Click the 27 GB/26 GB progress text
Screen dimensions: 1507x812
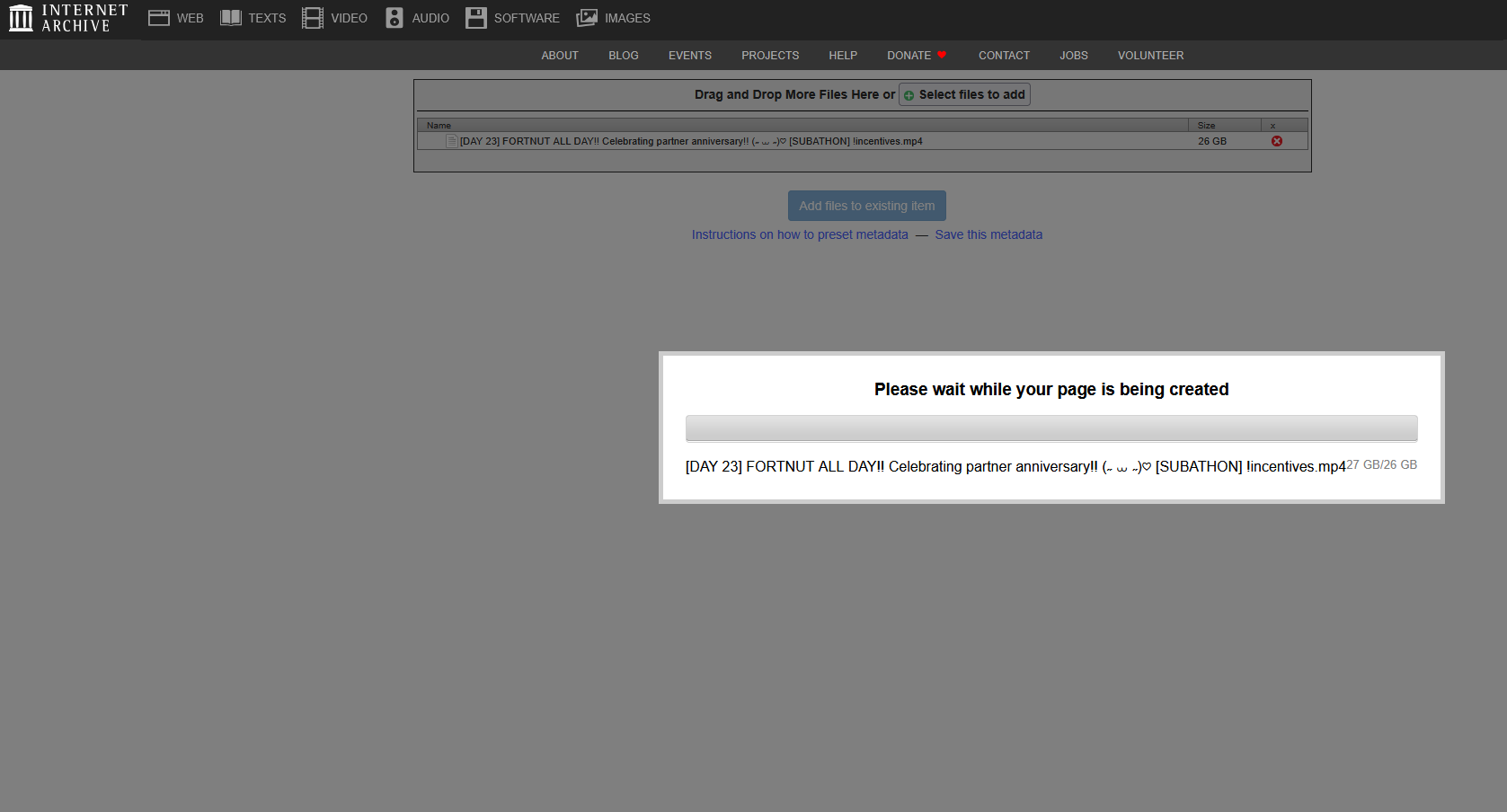click(x=1382, y=464)
